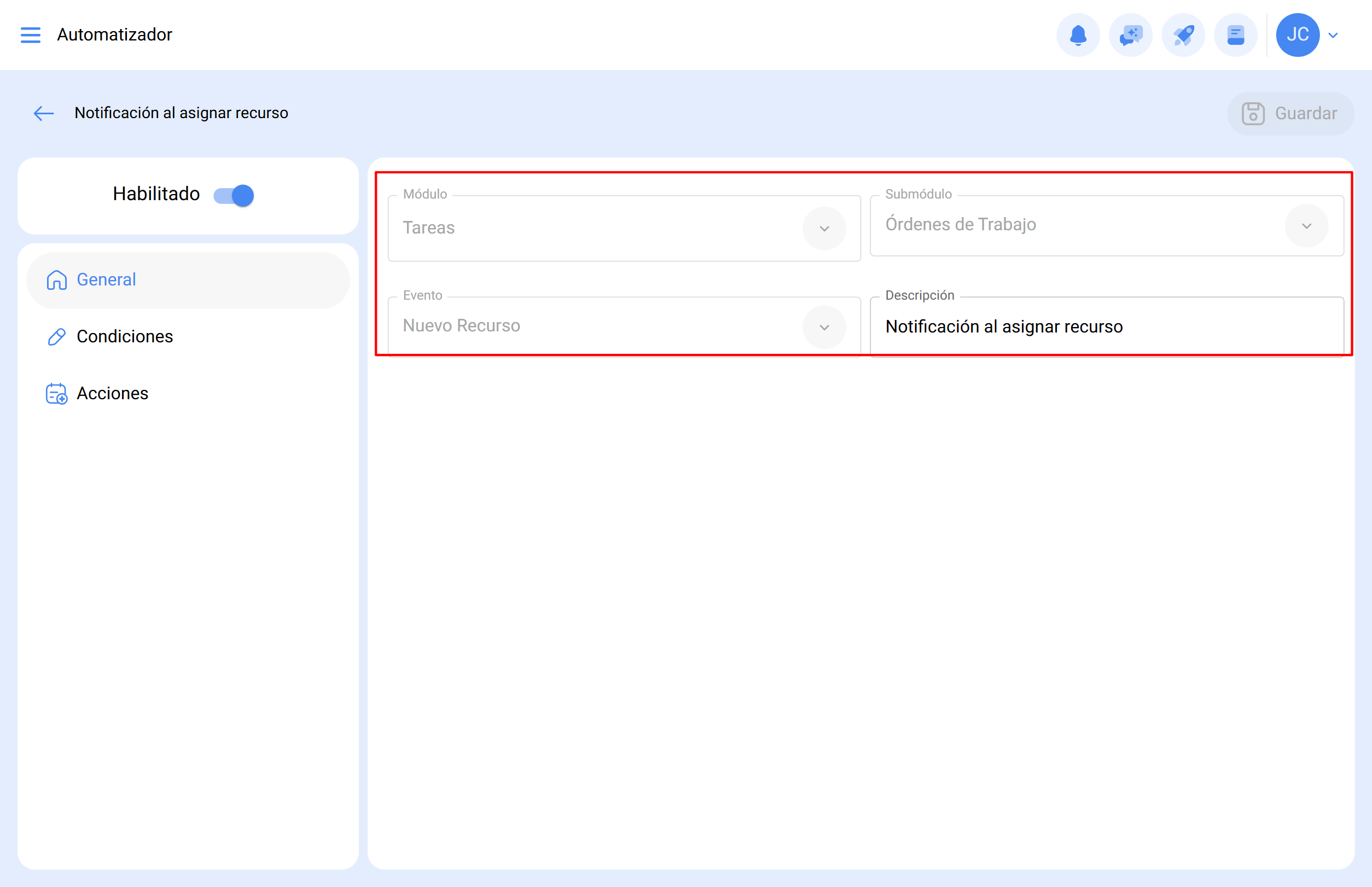Viewport: 1372px width, 887px height.
Task: Expand the Submódulo selector
Action: [x=1306, y=226]
